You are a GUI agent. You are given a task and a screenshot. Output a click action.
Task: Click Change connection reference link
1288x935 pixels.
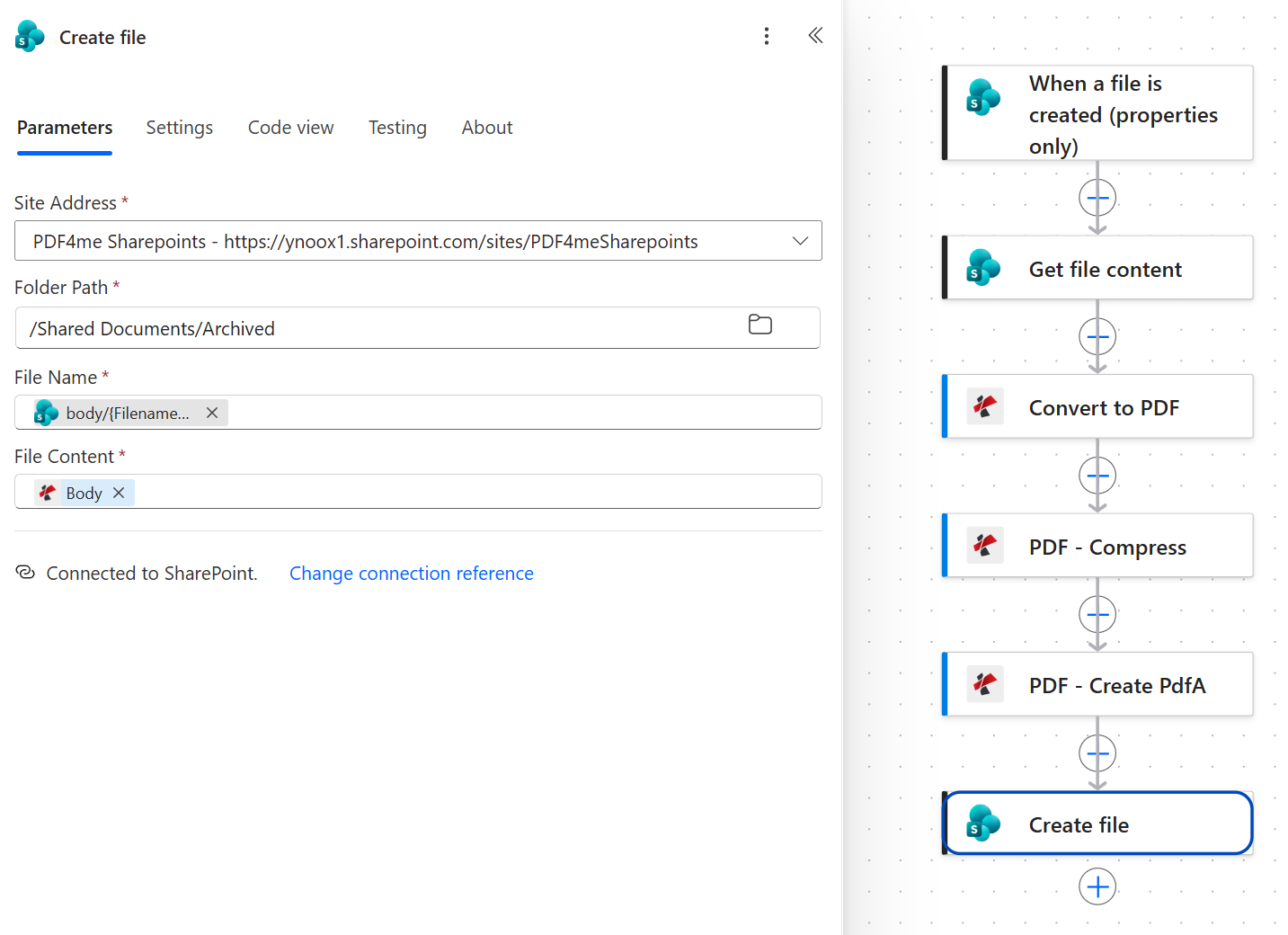[x=412, y=574]
